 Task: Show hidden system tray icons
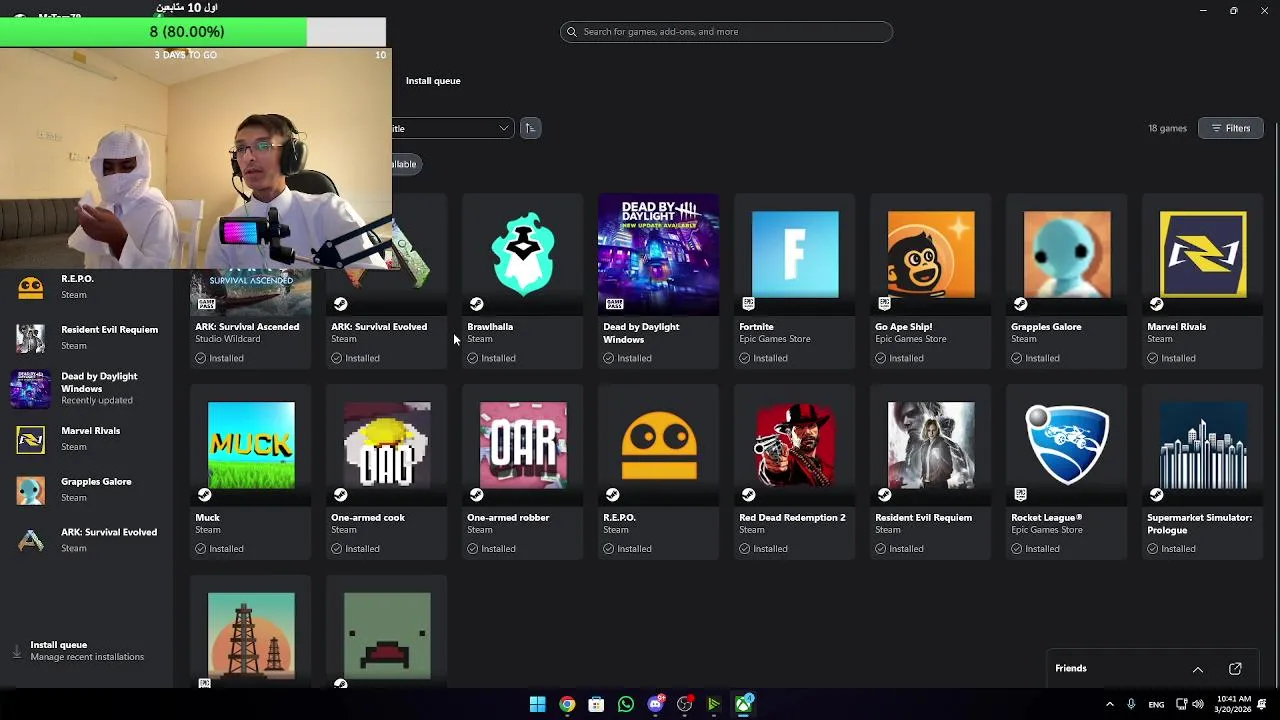(1109, 705)
